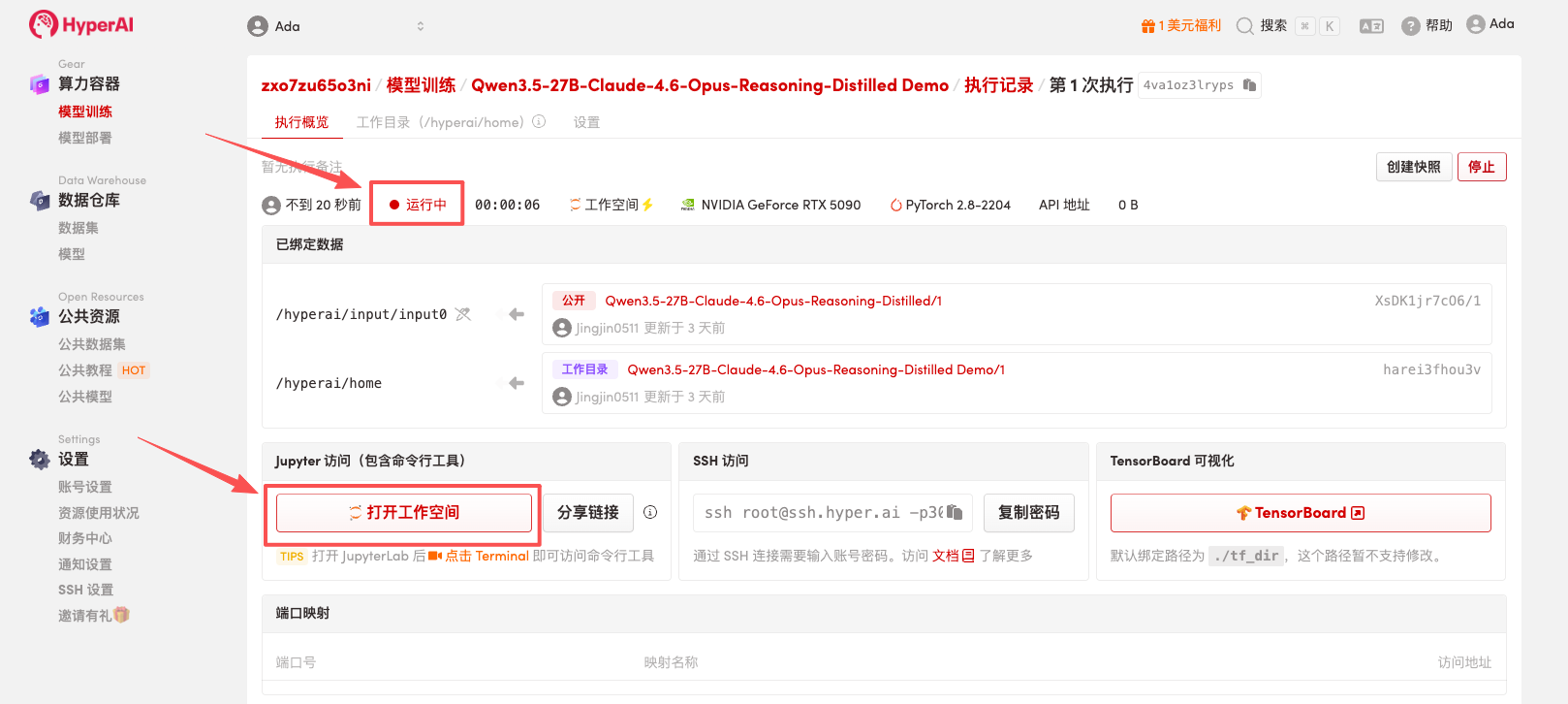Copy the SSH command with the copy icon

tap(955, 512)
